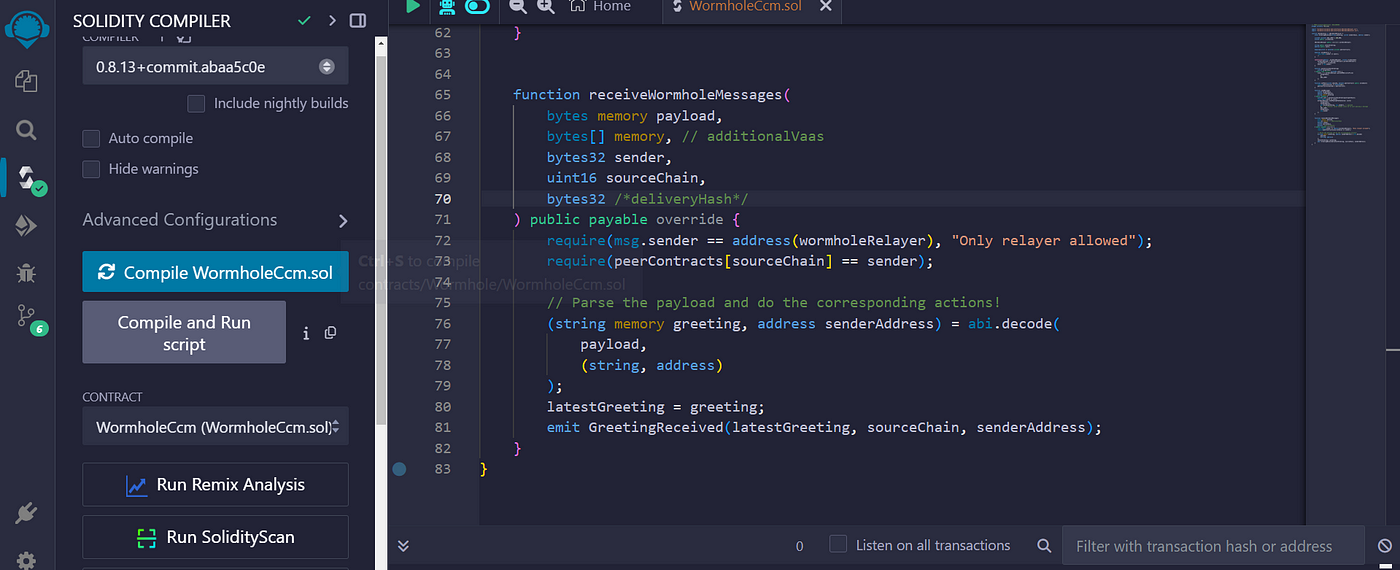Open the Debugger bug icon
This screenshot has width=1400, height=570.
(x=27, y=272)
